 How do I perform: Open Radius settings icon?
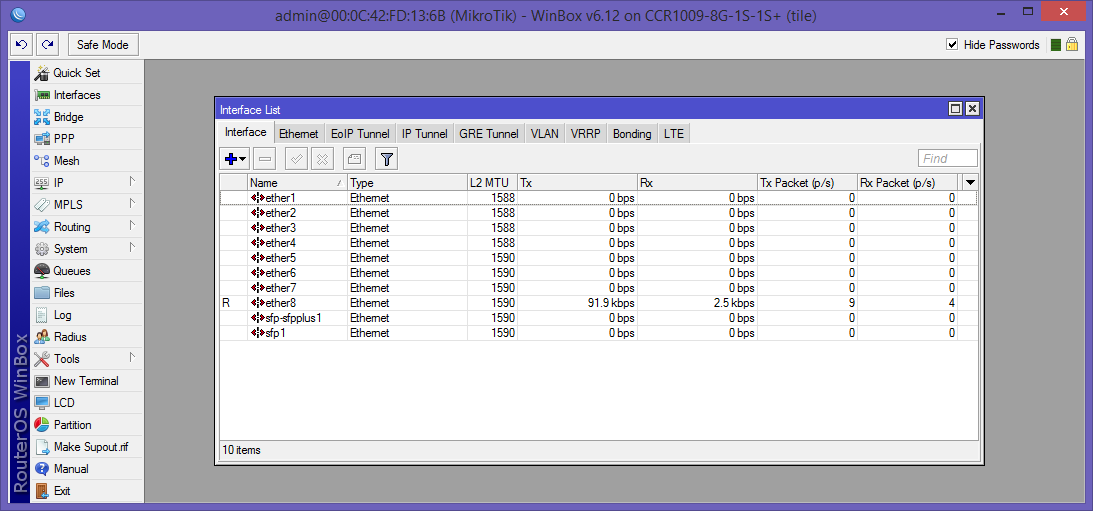pyautogui.click(x=42, y=337)
